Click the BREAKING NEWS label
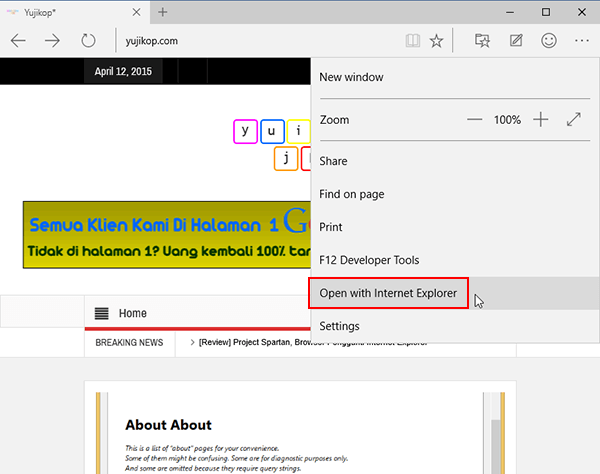The height and width of the screenshot is (474, 600). tap(129, 342)
